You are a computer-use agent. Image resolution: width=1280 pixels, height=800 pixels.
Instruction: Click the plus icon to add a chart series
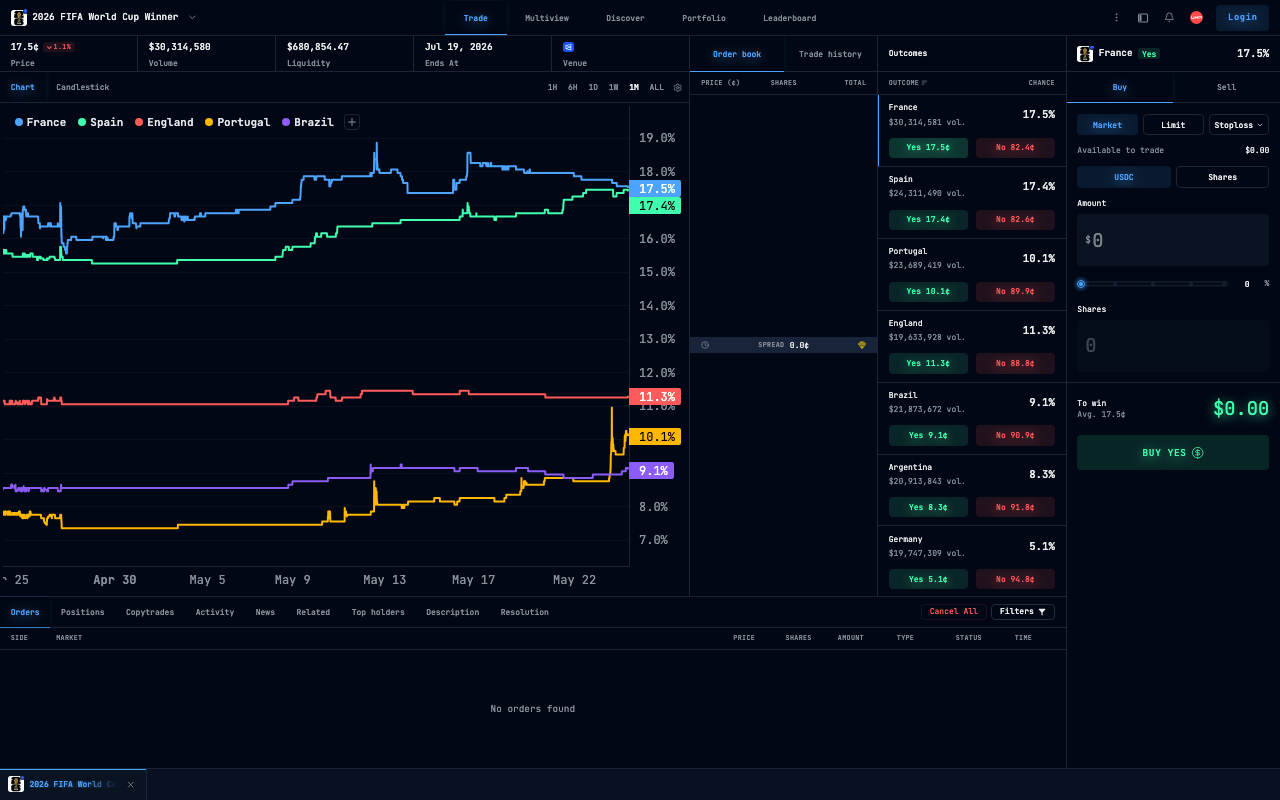pos(352,122)
